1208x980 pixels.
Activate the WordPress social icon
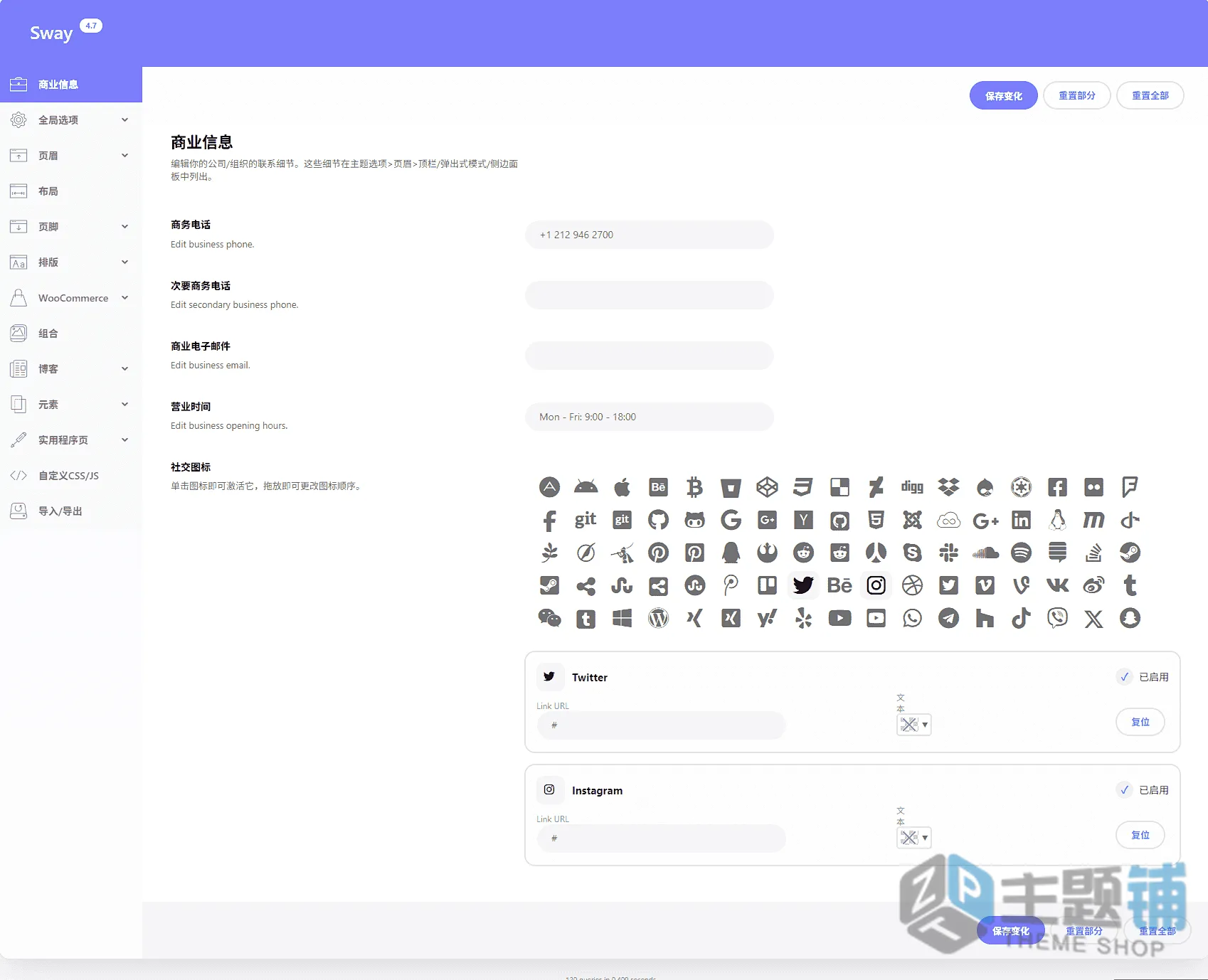[x=658, y=618]
